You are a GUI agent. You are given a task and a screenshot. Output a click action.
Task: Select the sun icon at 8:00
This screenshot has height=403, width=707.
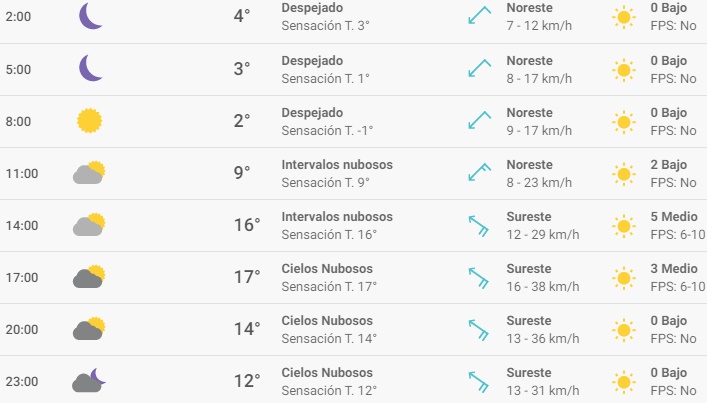tap(89, 121)
